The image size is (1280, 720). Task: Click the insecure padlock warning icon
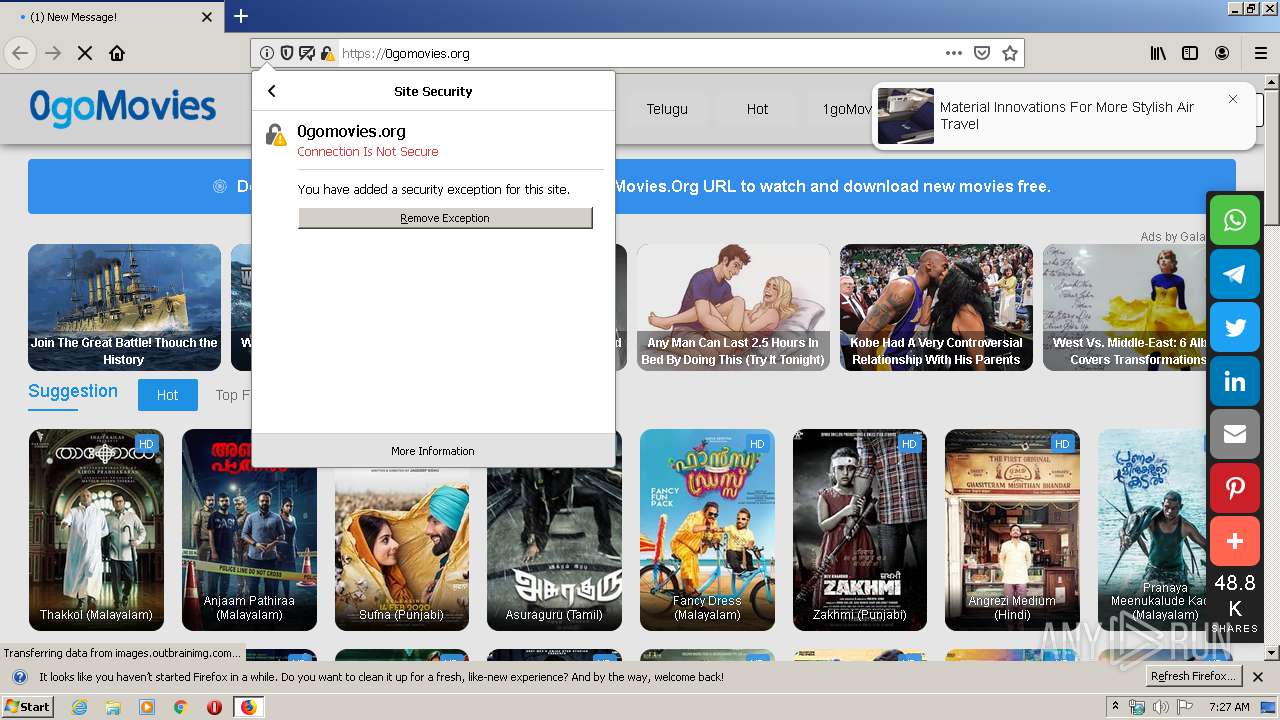tap(327, 53)
